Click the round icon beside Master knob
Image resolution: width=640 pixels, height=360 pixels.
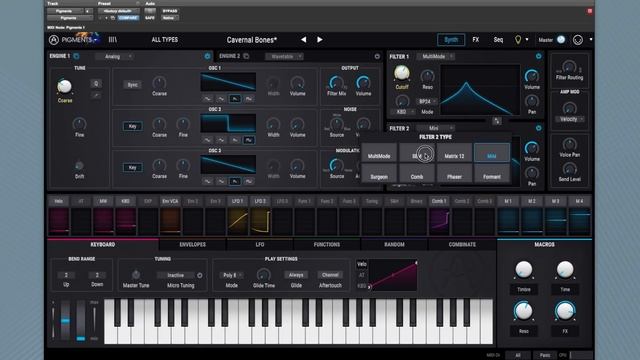[x=578, y=40]
